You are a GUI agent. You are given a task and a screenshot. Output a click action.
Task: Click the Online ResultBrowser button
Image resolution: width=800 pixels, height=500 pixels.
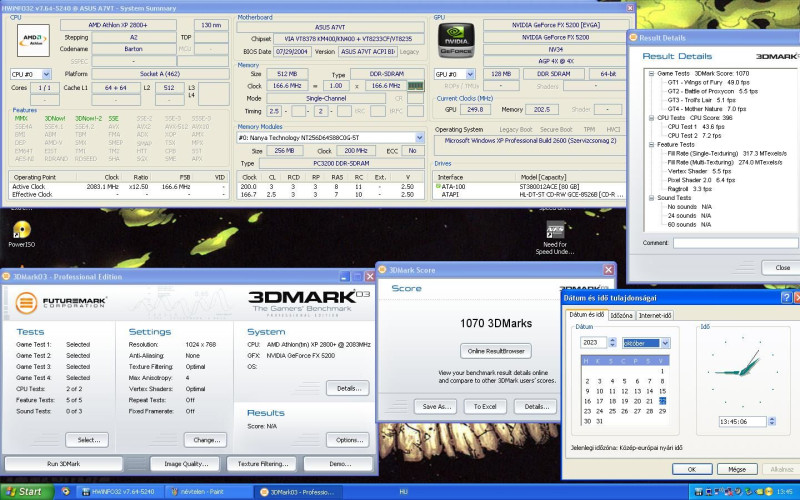(496, 351)
